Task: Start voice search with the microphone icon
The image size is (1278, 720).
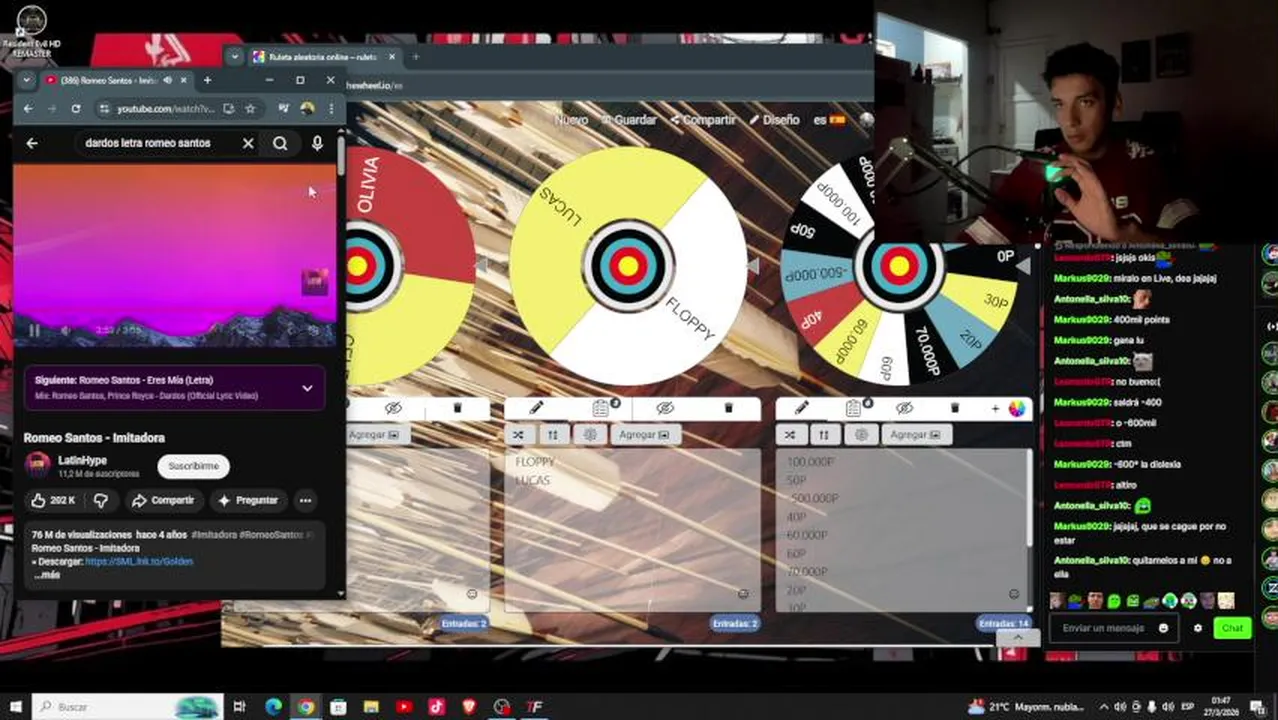Action: click(317, 143)
